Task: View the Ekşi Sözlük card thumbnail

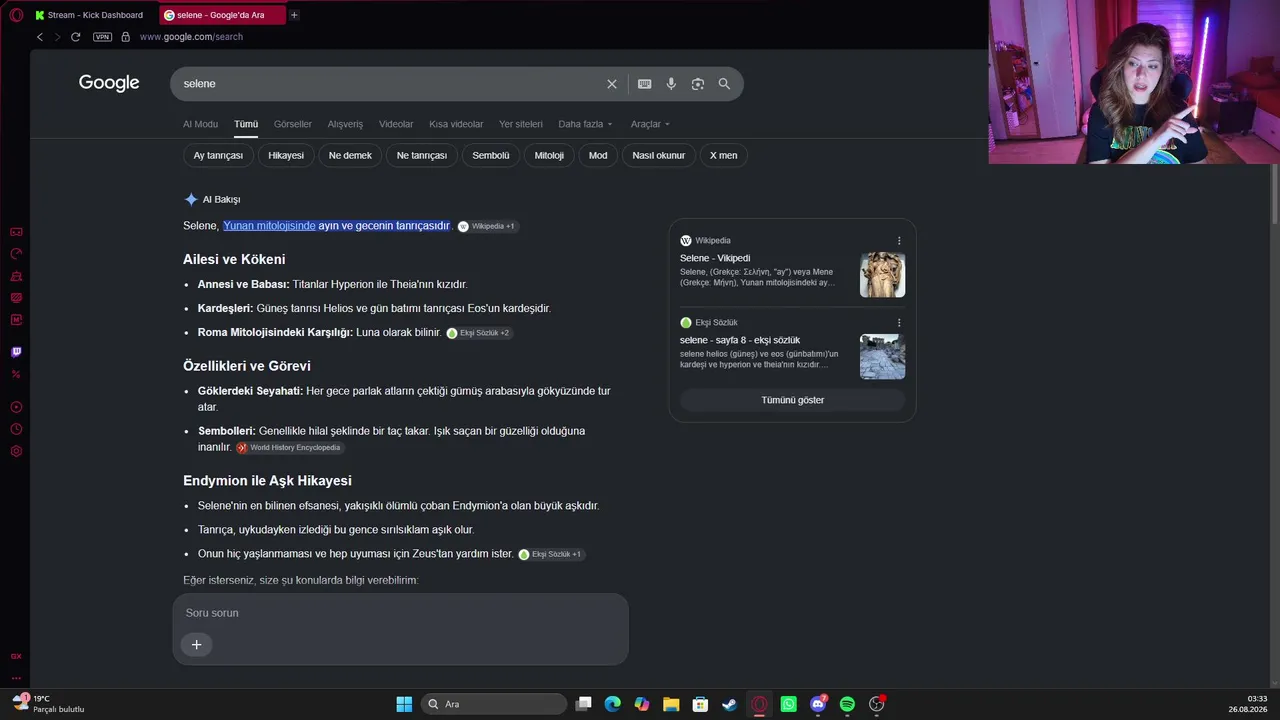Action: coord(882,357)
